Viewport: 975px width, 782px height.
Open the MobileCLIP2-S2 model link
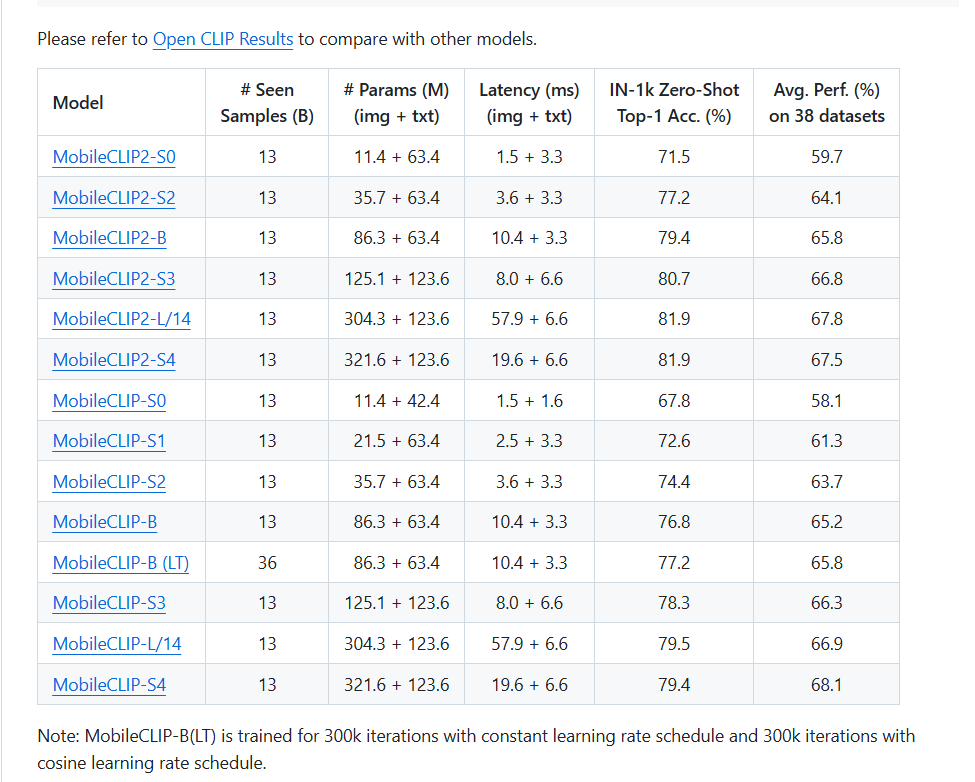pos(114,198)
